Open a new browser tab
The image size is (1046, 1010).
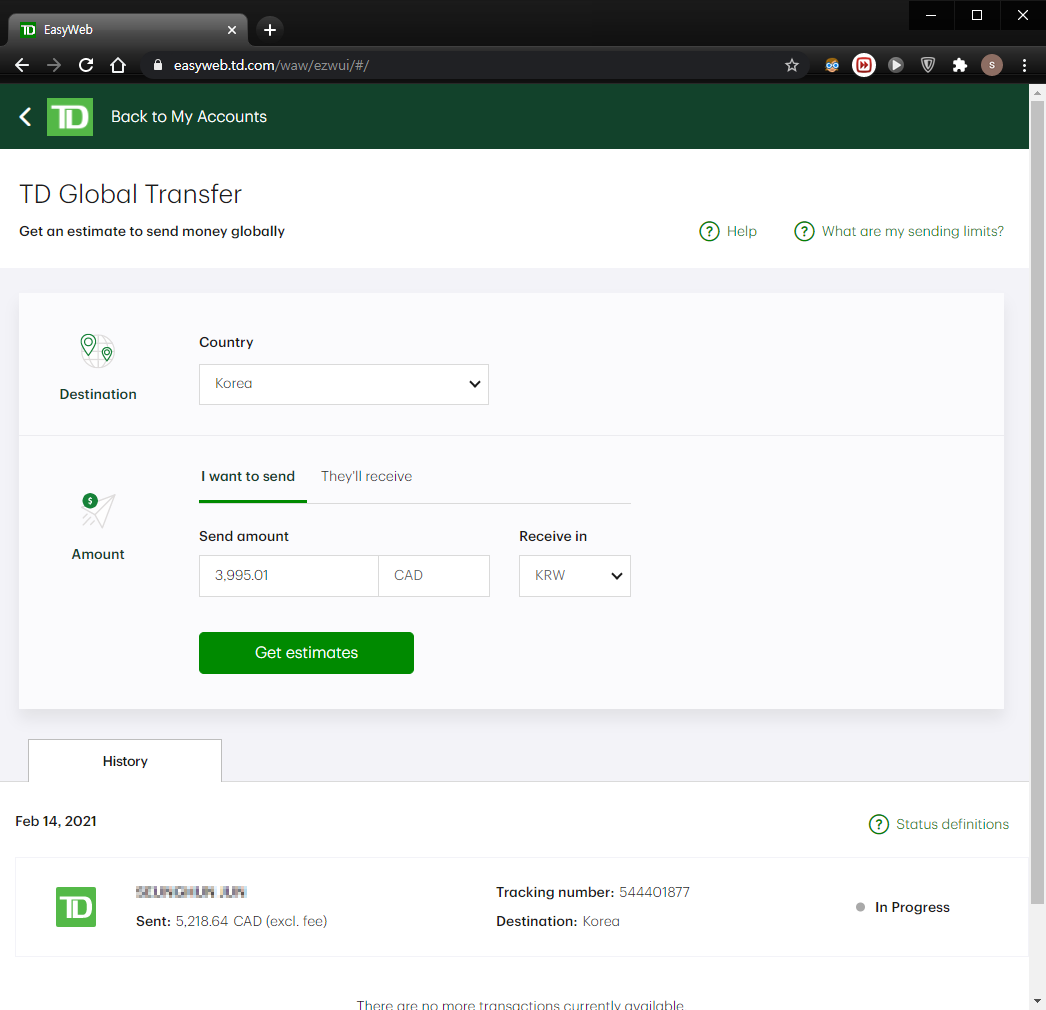point(270,30)
